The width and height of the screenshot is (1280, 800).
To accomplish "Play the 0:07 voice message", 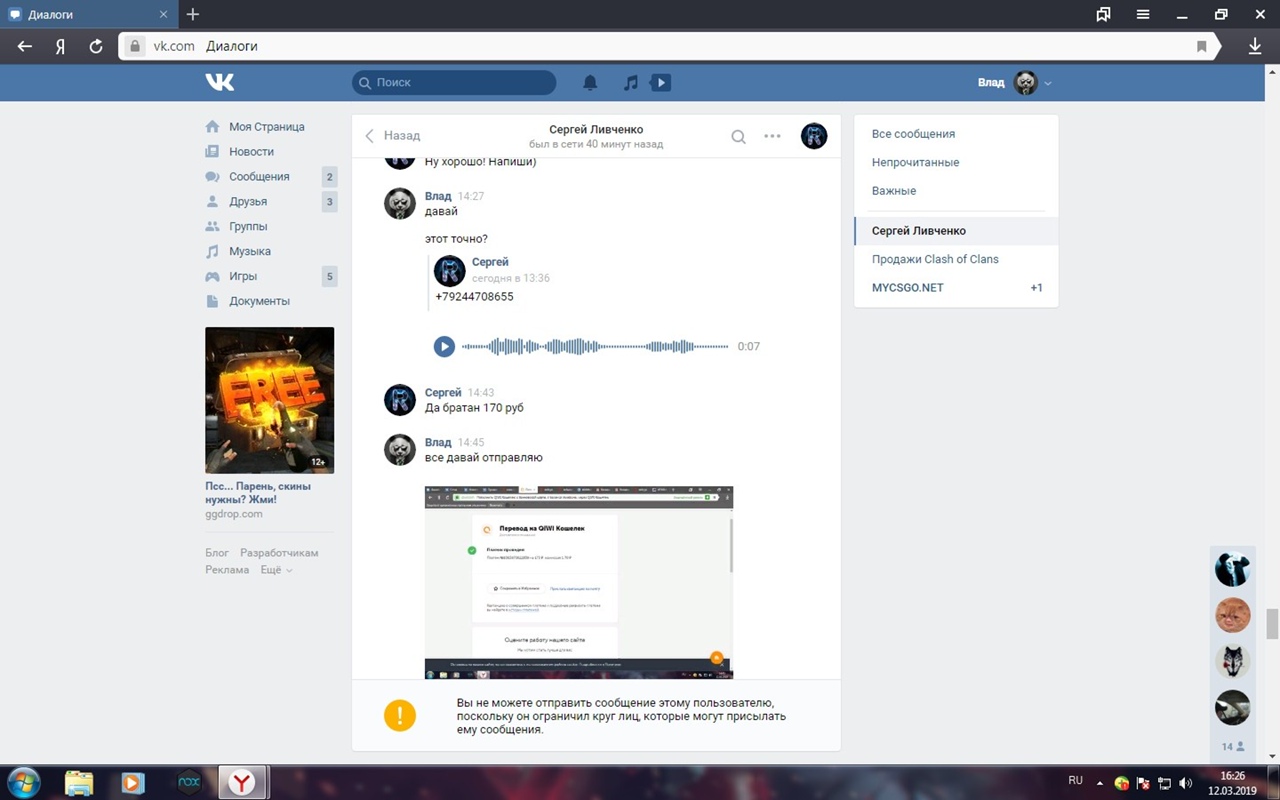I will [444, 346].
